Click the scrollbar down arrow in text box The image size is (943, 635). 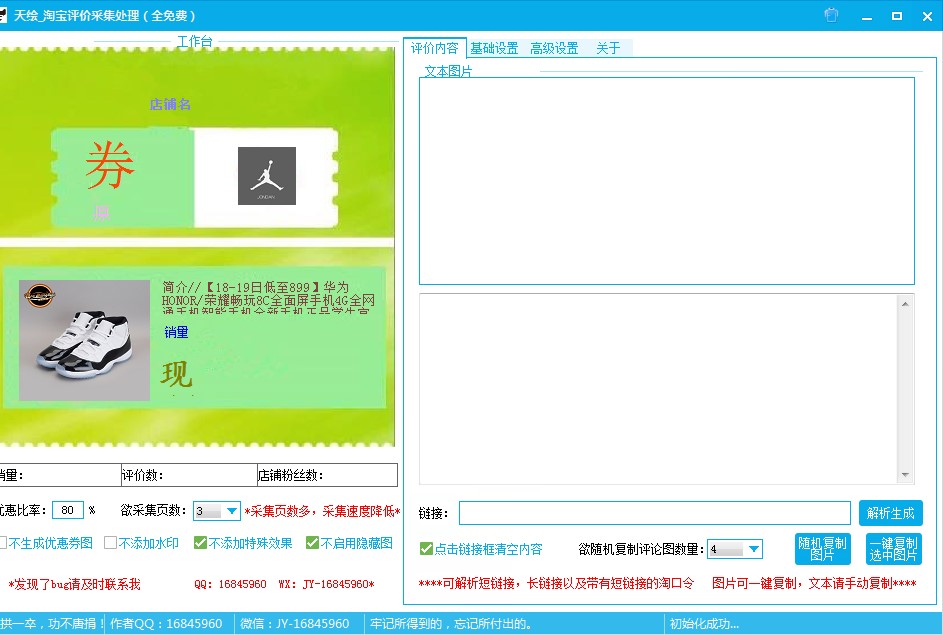905,475
